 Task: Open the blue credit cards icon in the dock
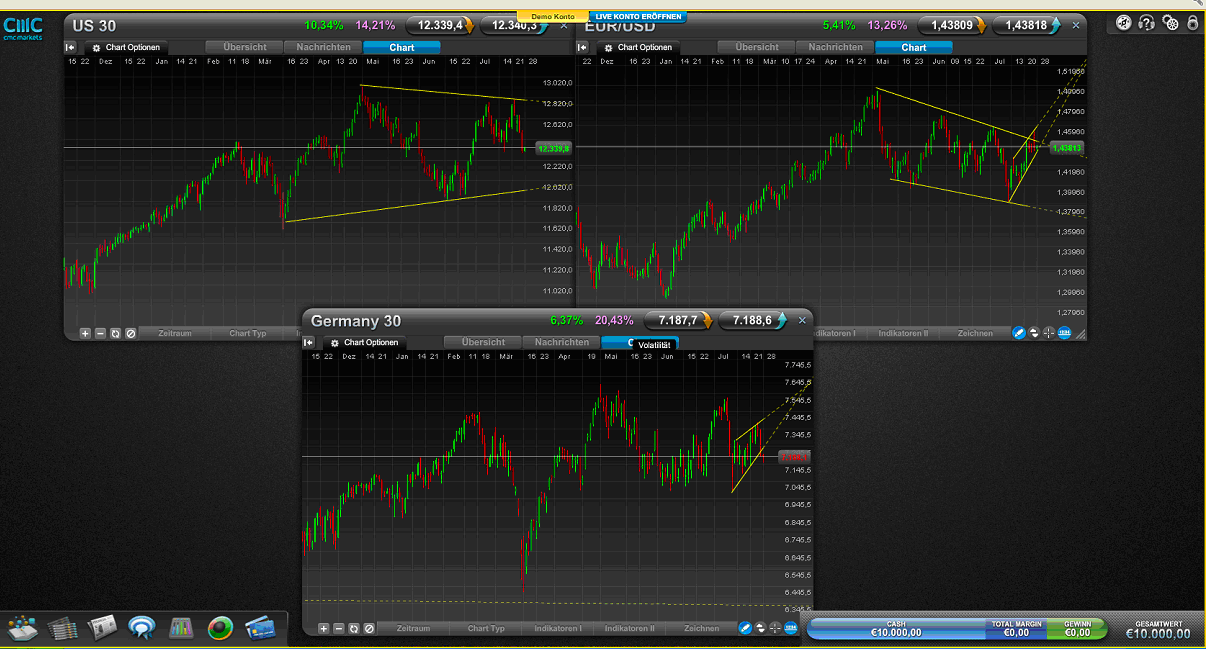pyautogui.click(x=260, y=628)
